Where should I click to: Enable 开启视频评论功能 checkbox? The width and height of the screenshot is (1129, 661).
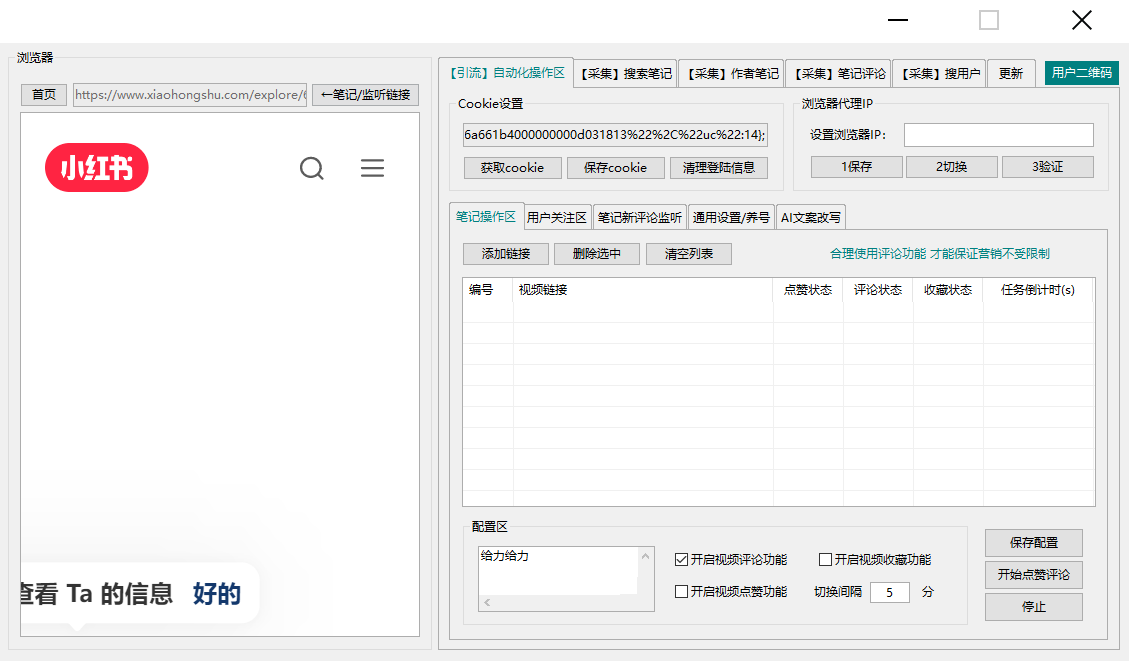pyautogui.click(x=681, y=560)
